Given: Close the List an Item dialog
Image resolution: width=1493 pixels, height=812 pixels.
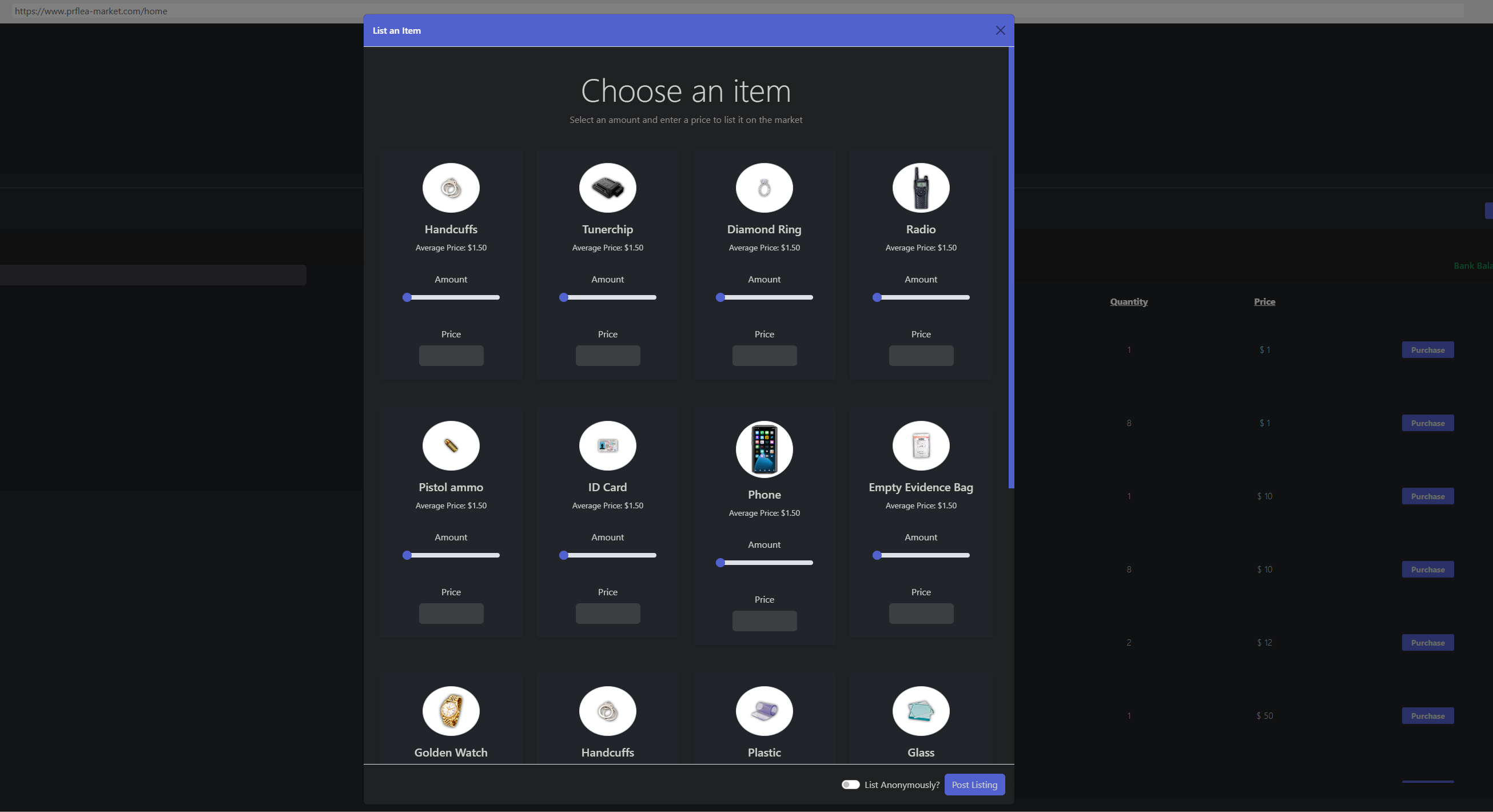Looking at the screenshot, I should click(x=1000, y=31).
